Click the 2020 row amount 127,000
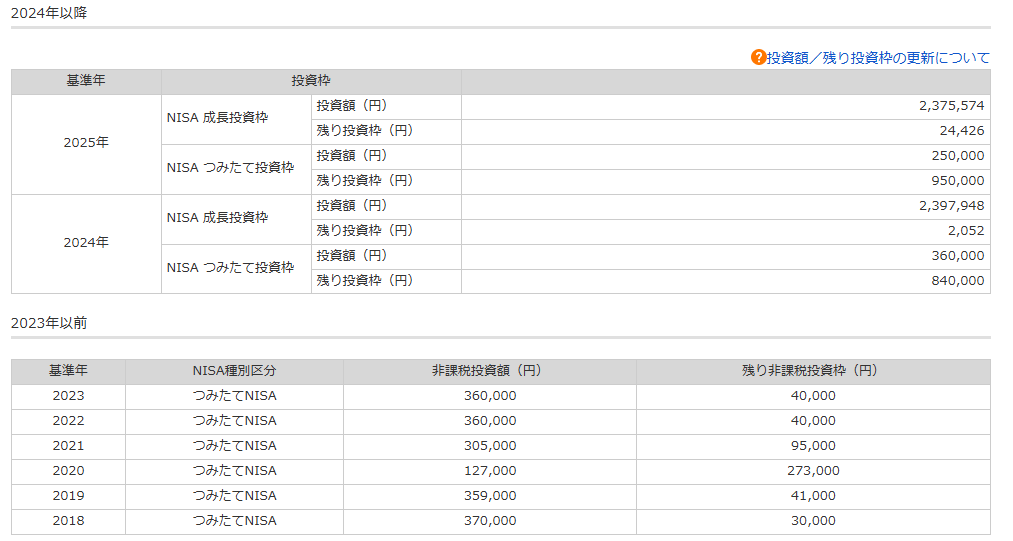Viewport: 1013px width, 541px height. click(490, 471)
